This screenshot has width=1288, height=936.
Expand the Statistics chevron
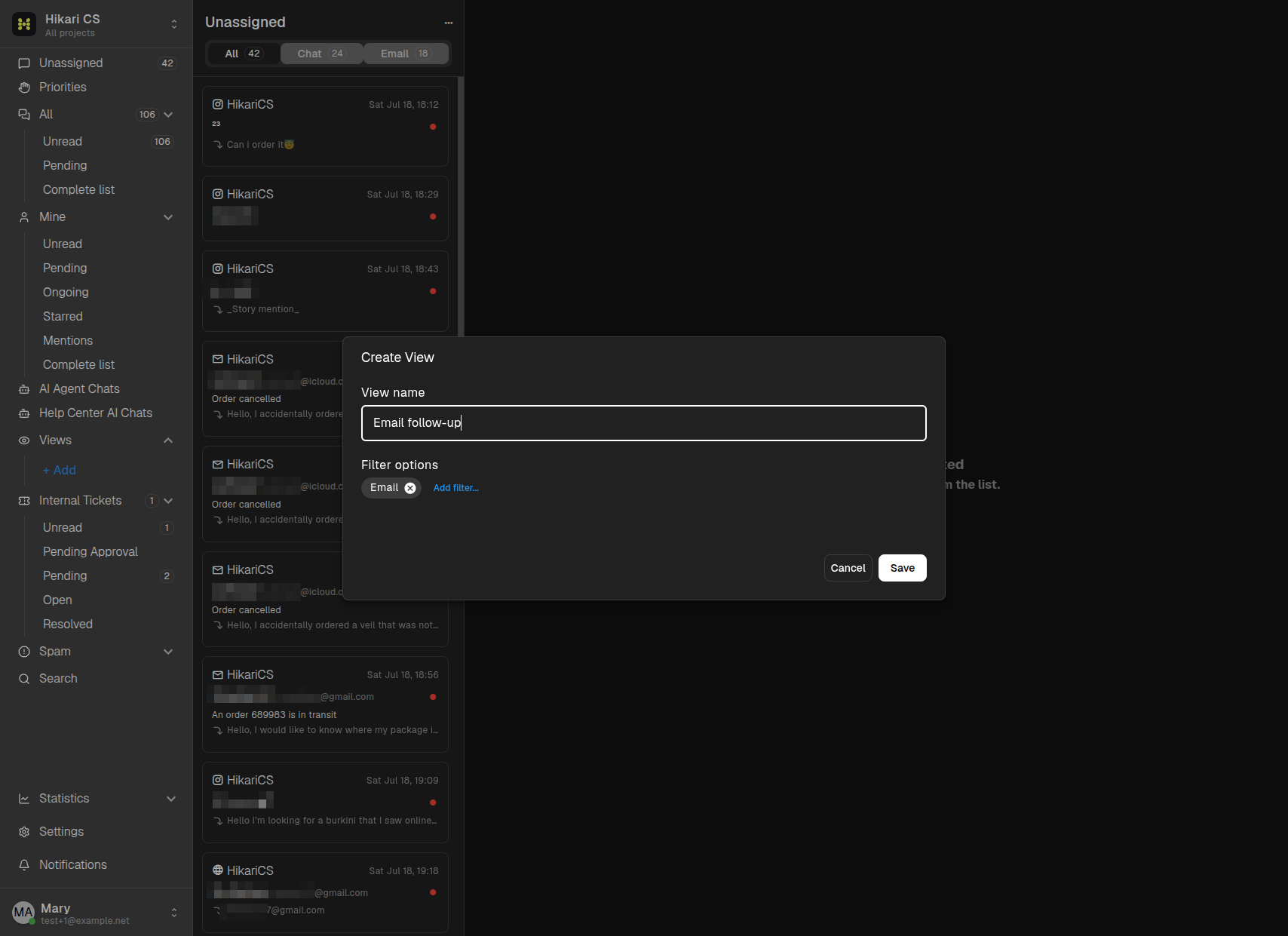point(171,799)
